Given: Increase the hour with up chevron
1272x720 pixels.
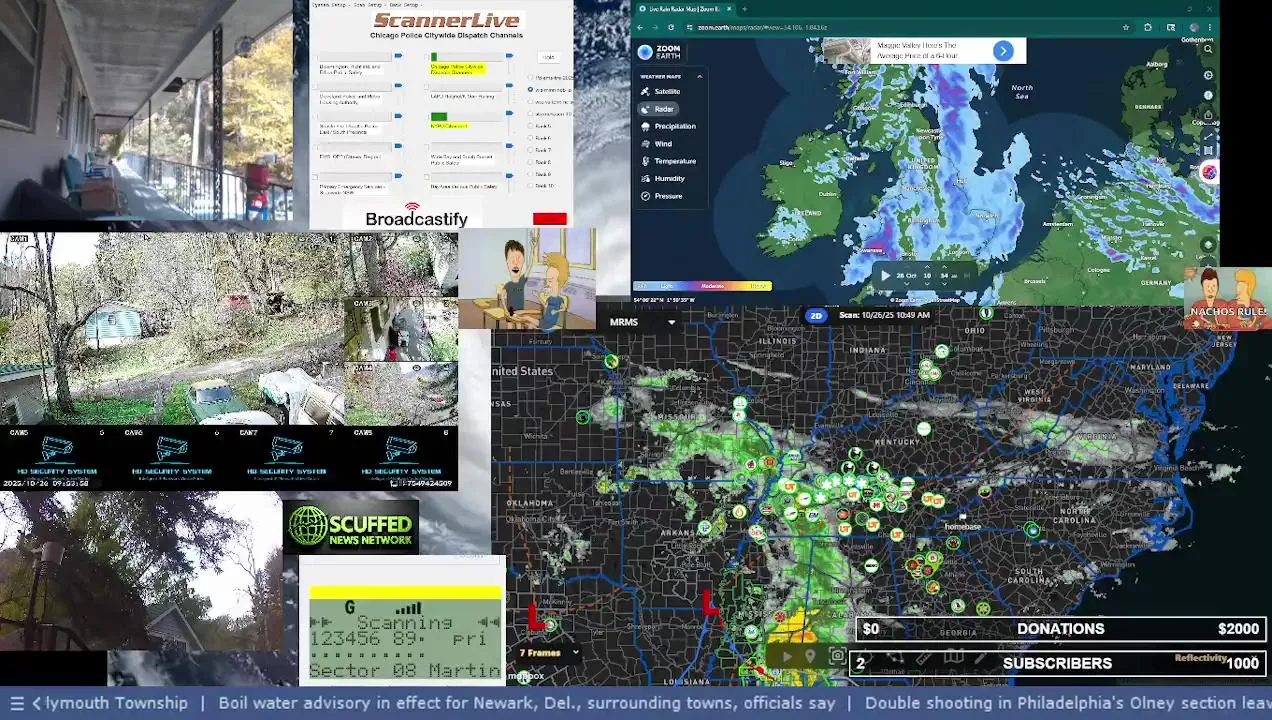Looking at the screenshot, I should [x=927, y=267].
